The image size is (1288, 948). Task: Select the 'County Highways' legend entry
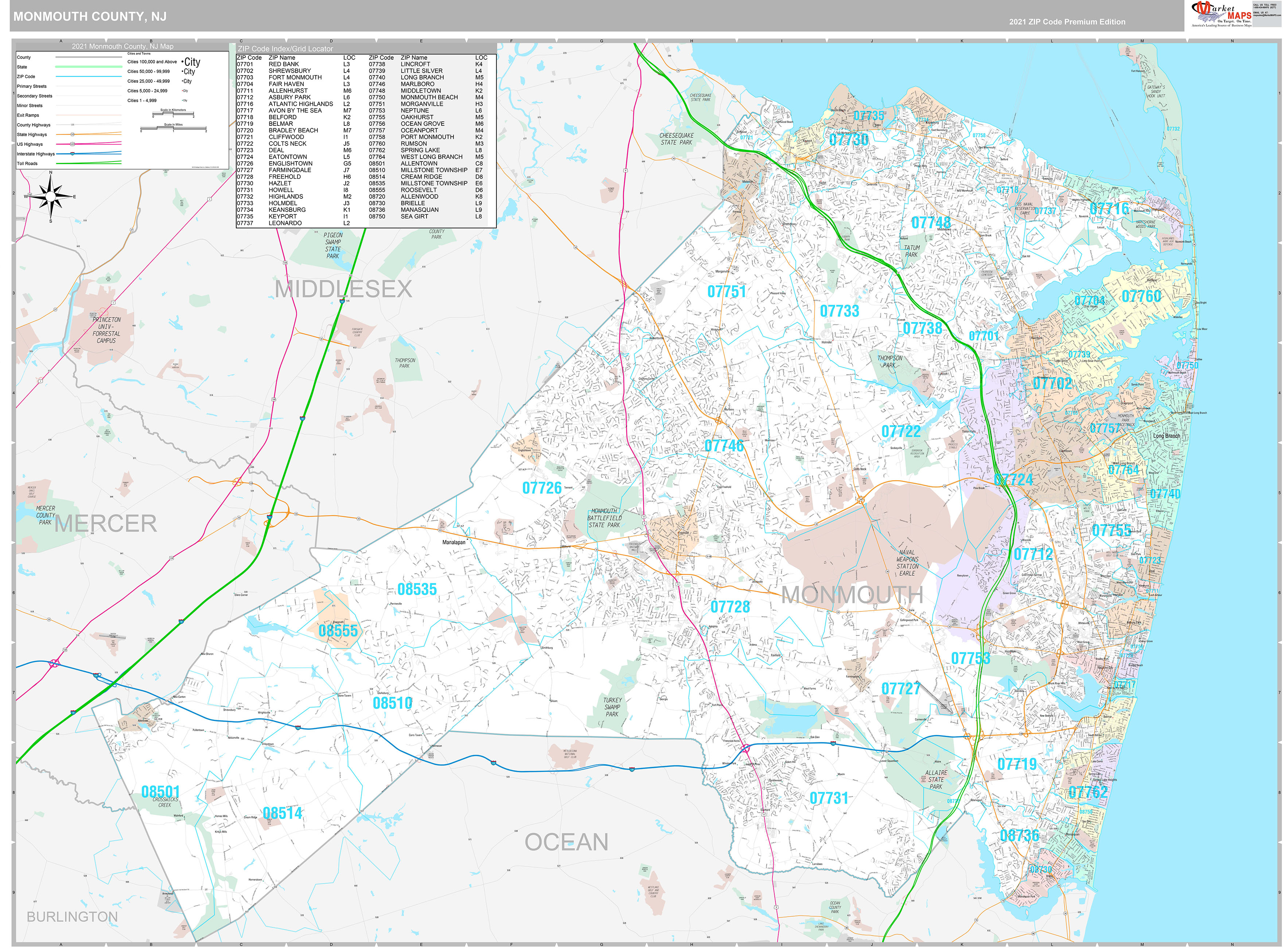[x=69, y=125]
